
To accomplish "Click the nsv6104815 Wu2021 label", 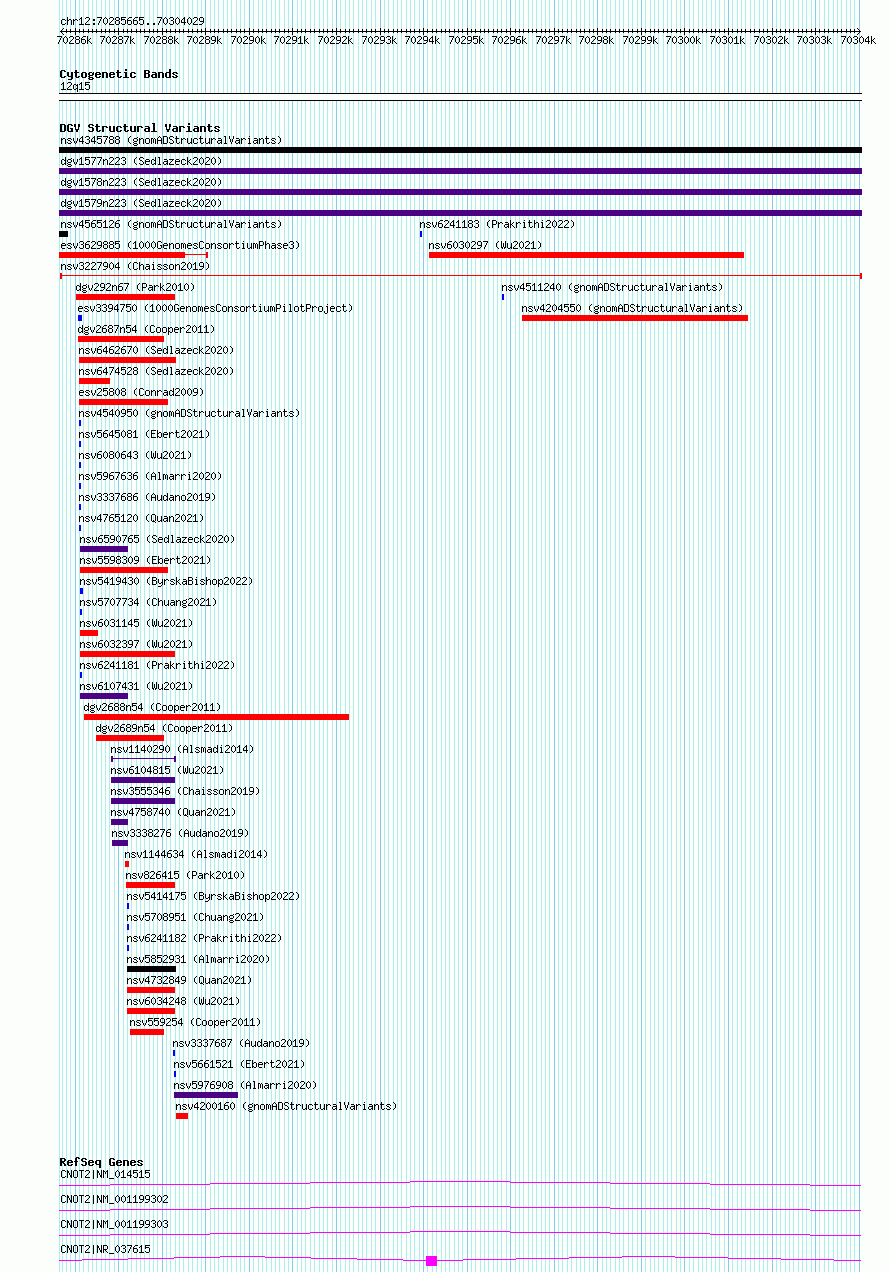I will [168, 770].
